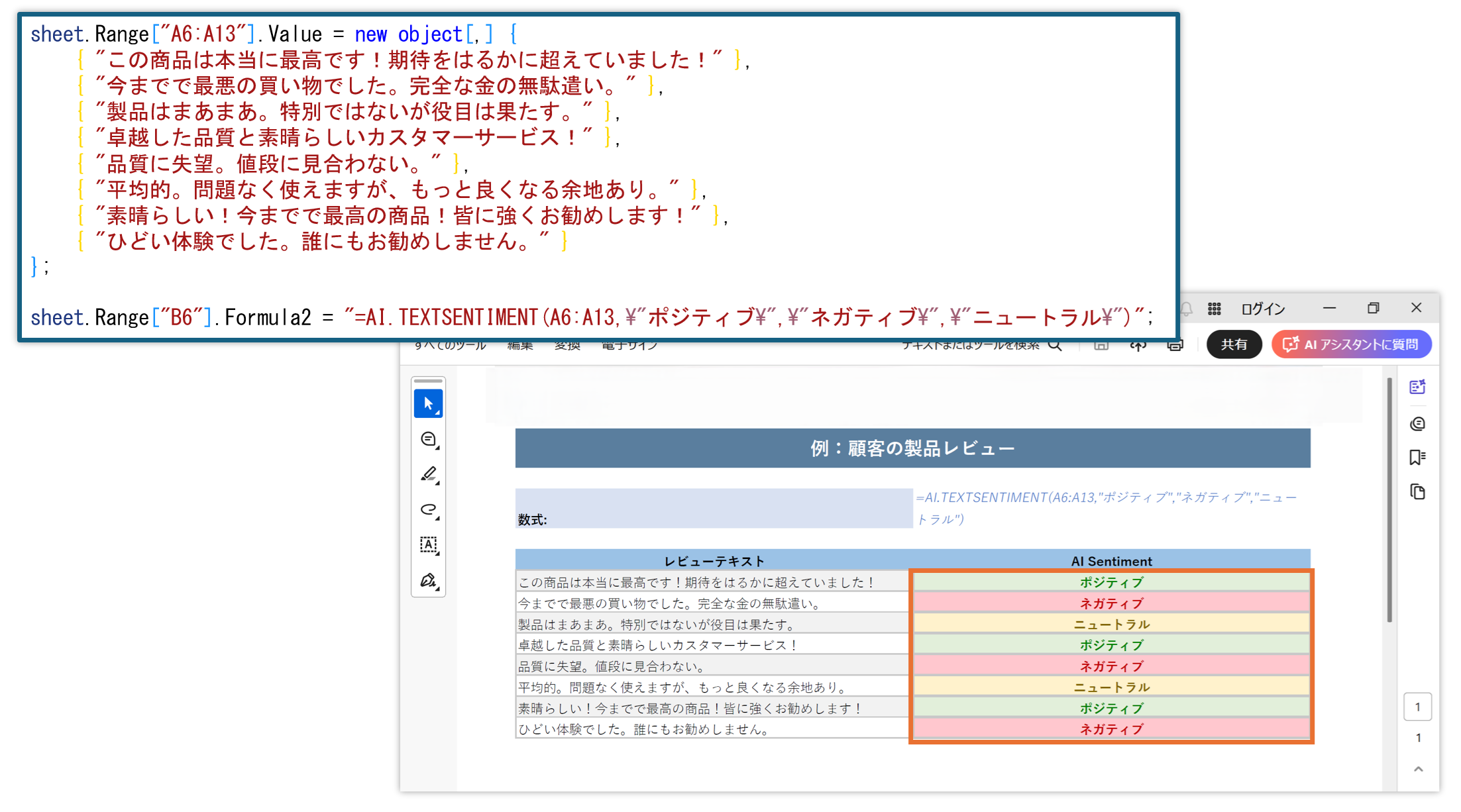This screenshot has width=1461, height=812.
Task: Click ニュートラル cell for 平均的 row
Action: [1111, 687]
